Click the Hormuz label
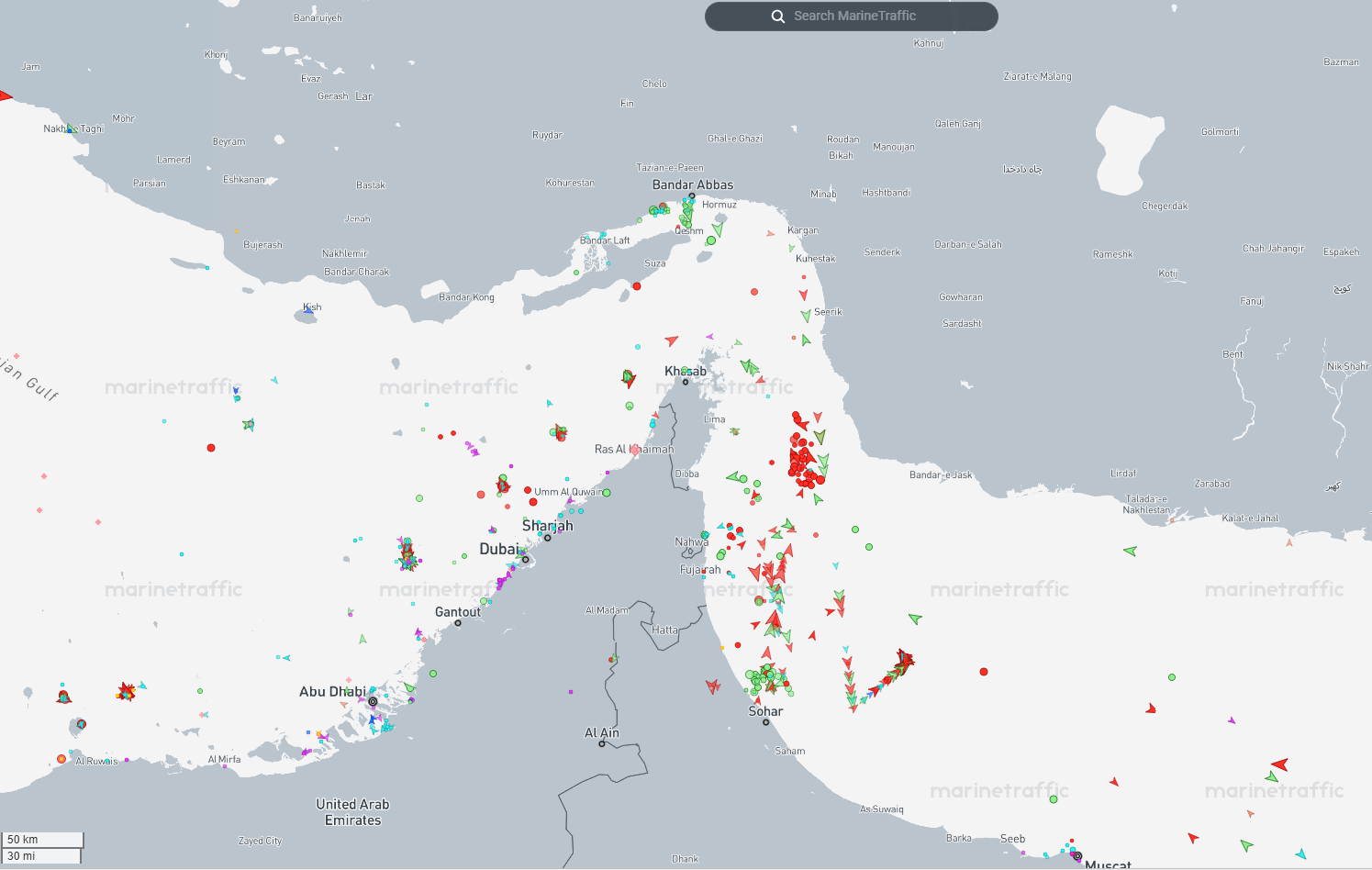The image size is (1372, 870). tap(719, 205)
